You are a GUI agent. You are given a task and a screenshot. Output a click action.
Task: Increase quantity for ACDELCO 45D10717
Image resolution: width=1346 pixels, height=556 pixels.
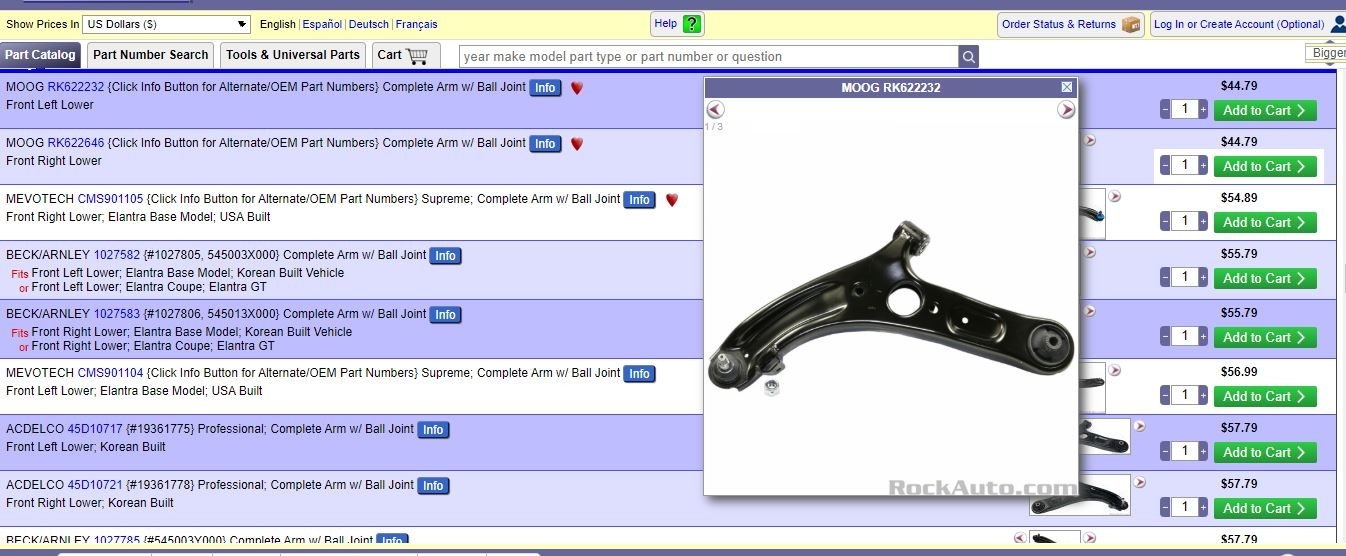(1203, 452)
